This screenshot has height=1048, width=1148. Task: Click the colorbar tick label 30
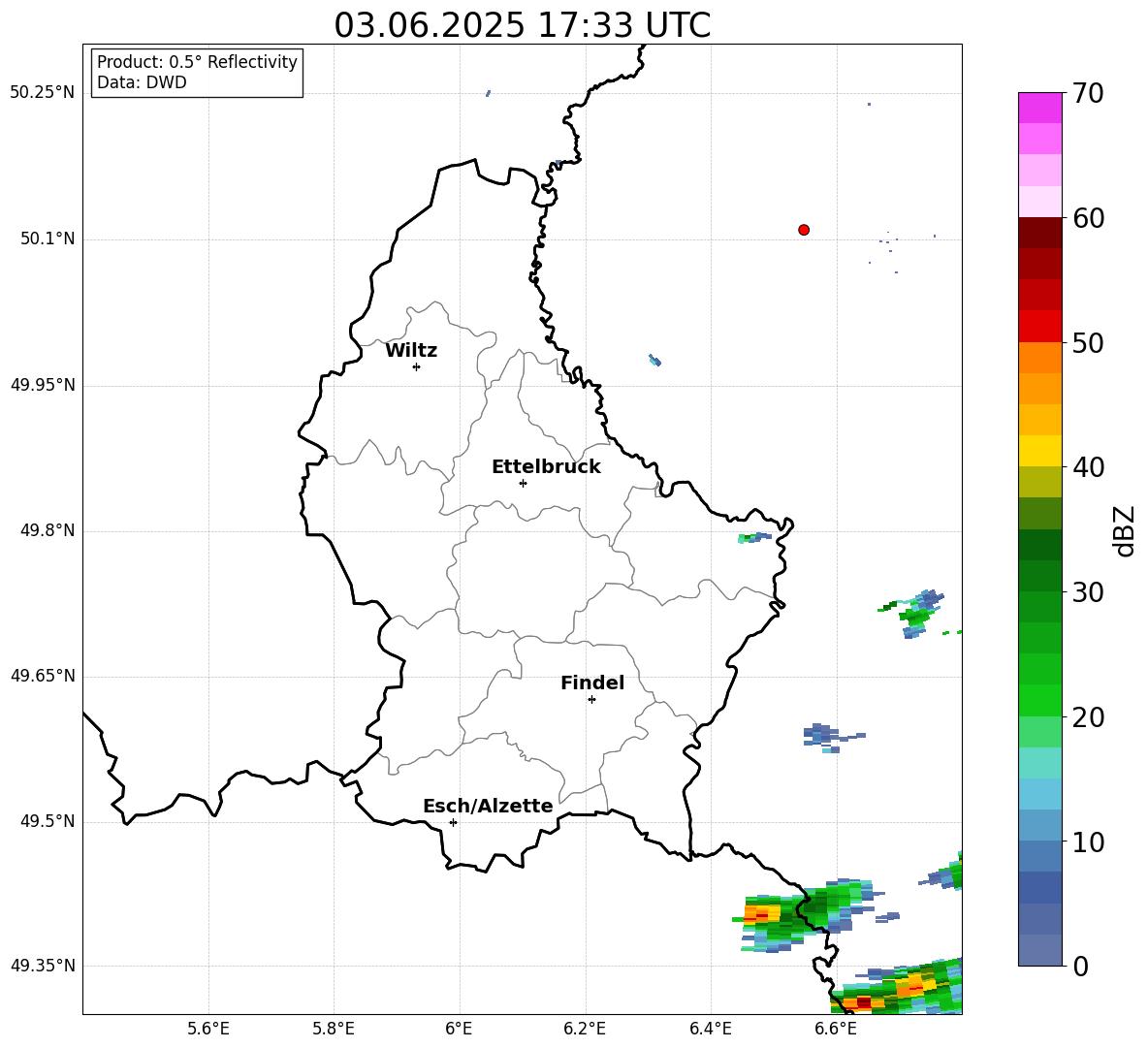click(x=1088, y=592)
